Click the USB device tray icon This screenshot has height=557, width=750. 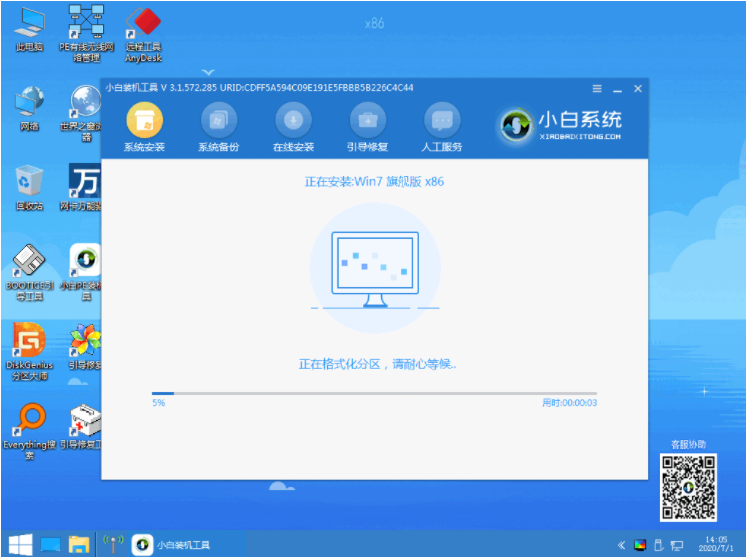tap(659, 545)
